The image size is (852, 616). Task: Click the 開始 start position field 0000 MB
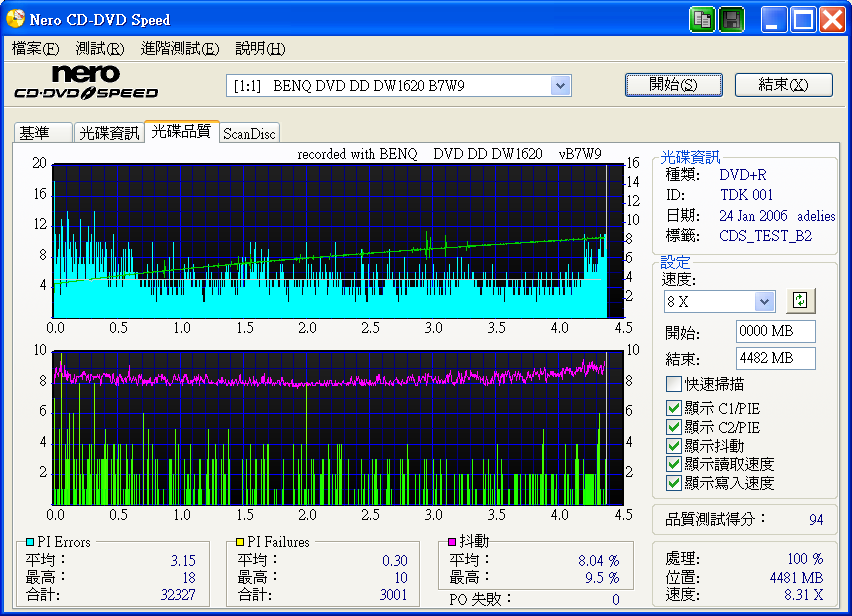tap(775, 331)
